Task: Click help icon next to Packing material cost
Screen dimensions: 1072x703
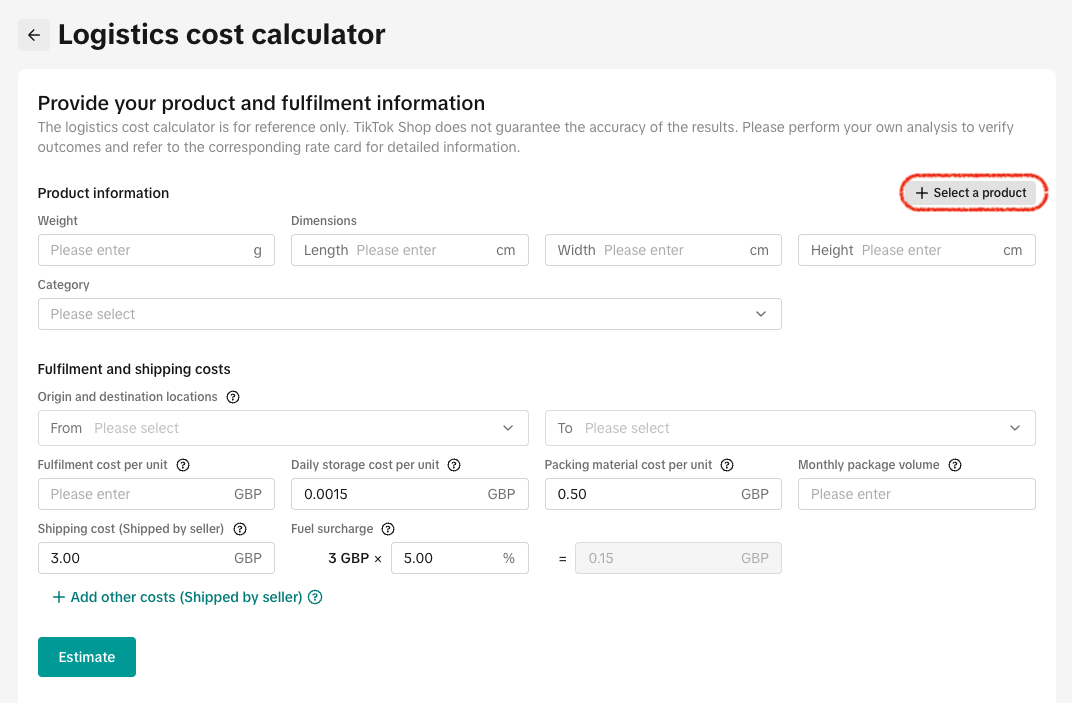Action: click(x=727, y=465)
